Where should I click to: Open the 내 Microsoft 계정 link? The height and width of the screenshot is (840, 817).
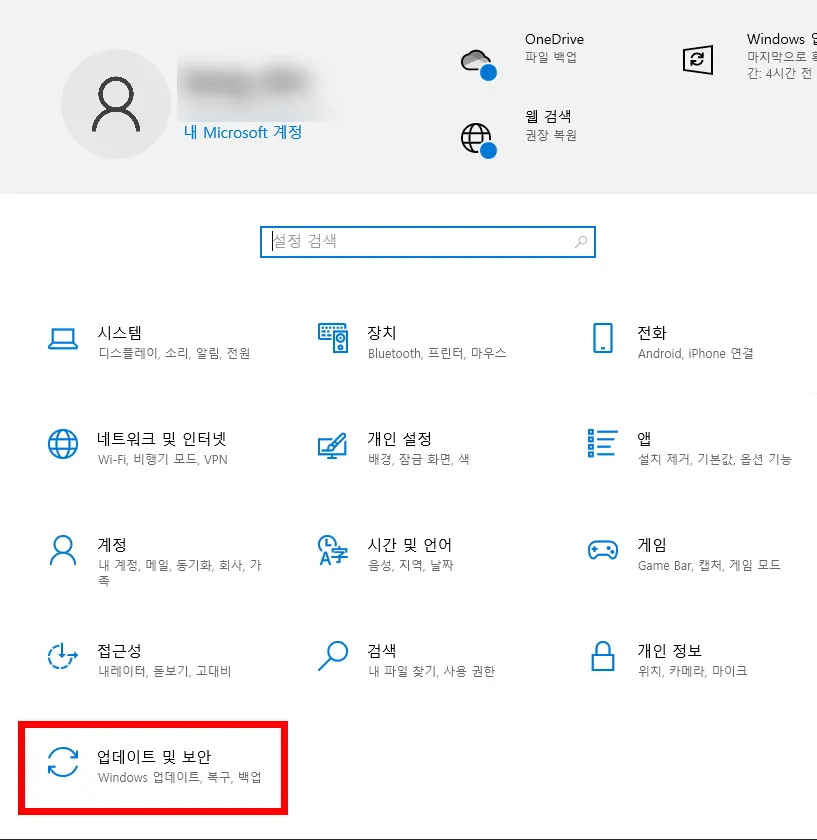coord(243,132)
